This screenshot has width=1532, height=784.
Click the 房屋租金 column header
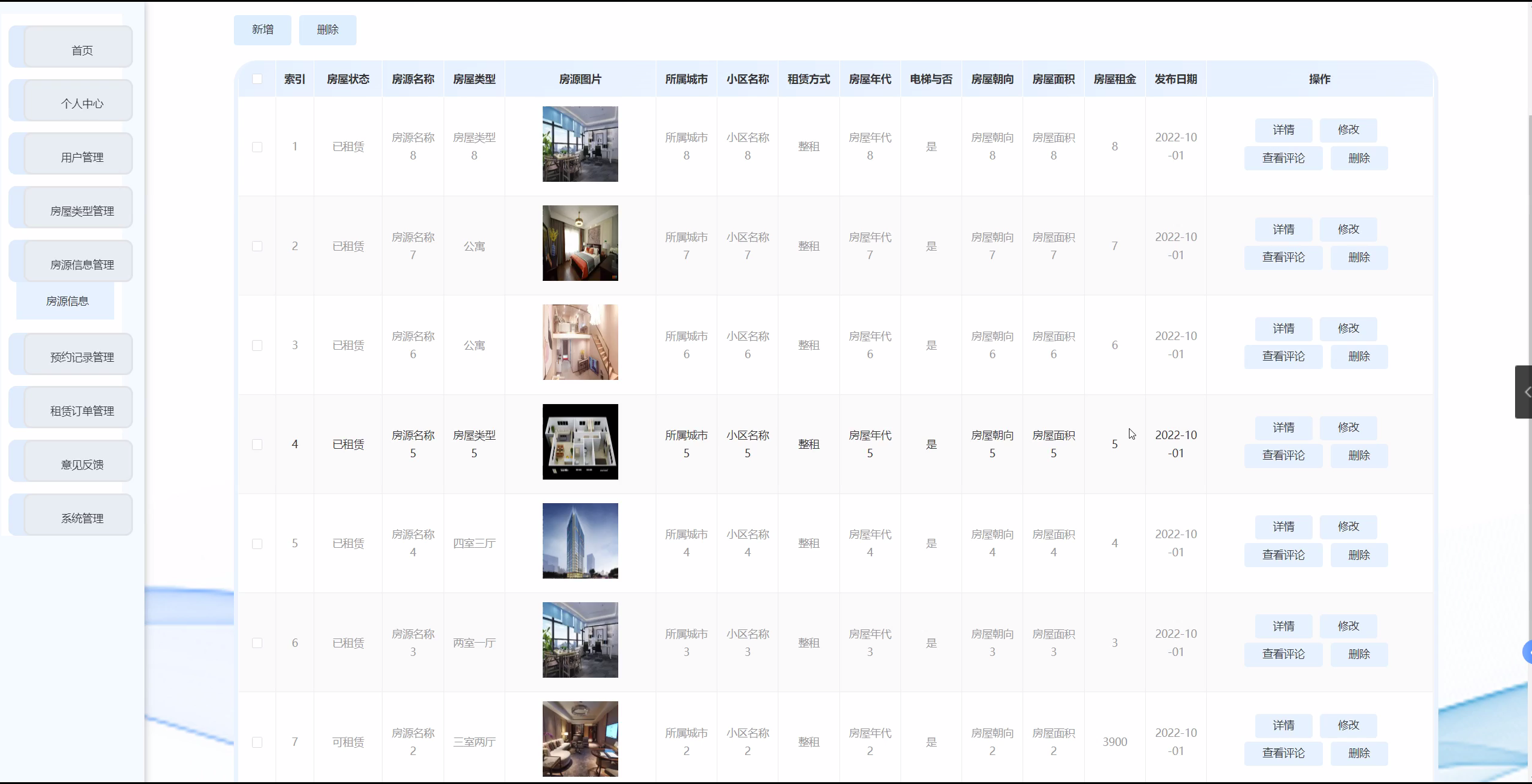click(x=1114, y=79)
